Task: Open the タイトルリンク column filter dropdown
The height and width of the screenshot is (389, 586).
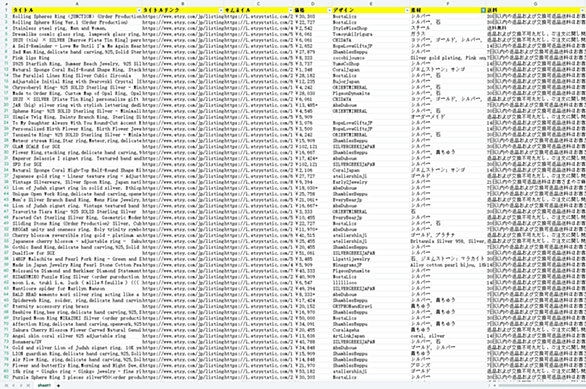Action: point(221,10)
